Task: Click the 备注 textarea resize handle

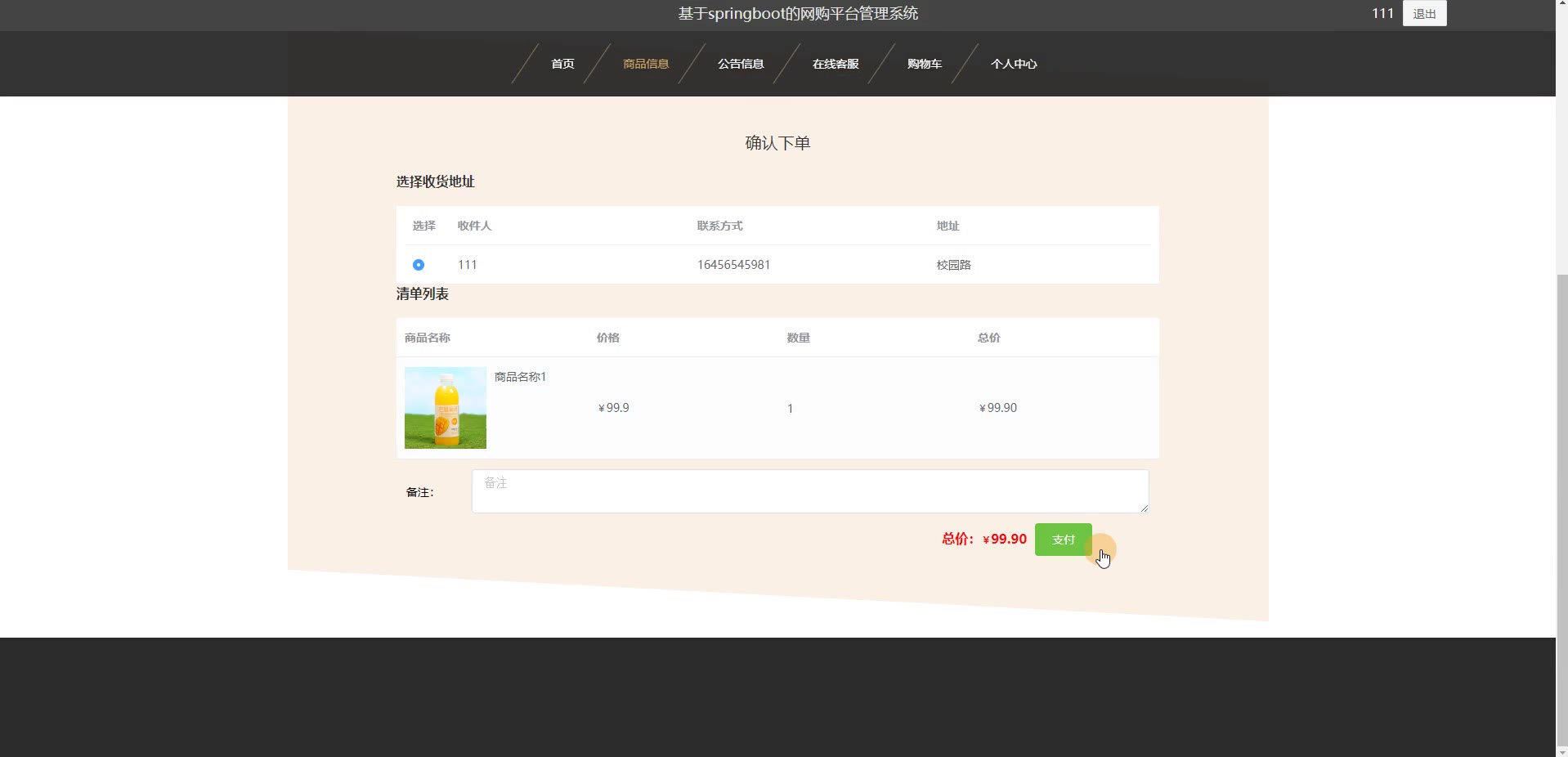Action: [x=1145, y=508]
